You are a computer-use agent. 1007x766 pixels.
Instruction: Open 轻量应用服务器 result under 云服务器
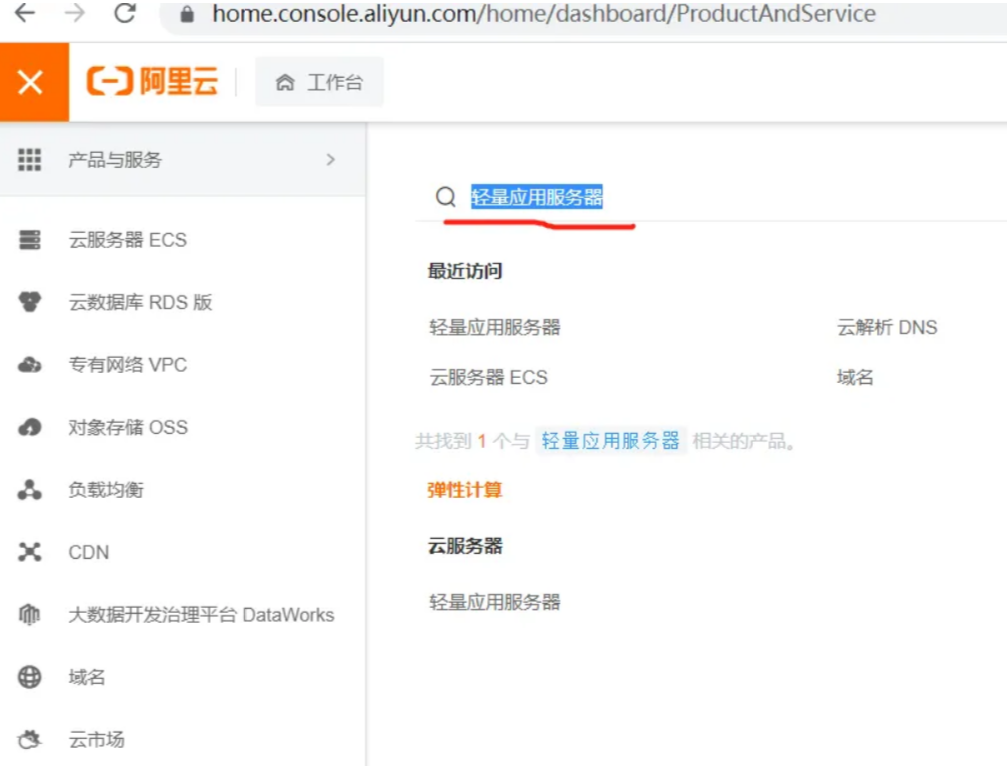point(495,602)
